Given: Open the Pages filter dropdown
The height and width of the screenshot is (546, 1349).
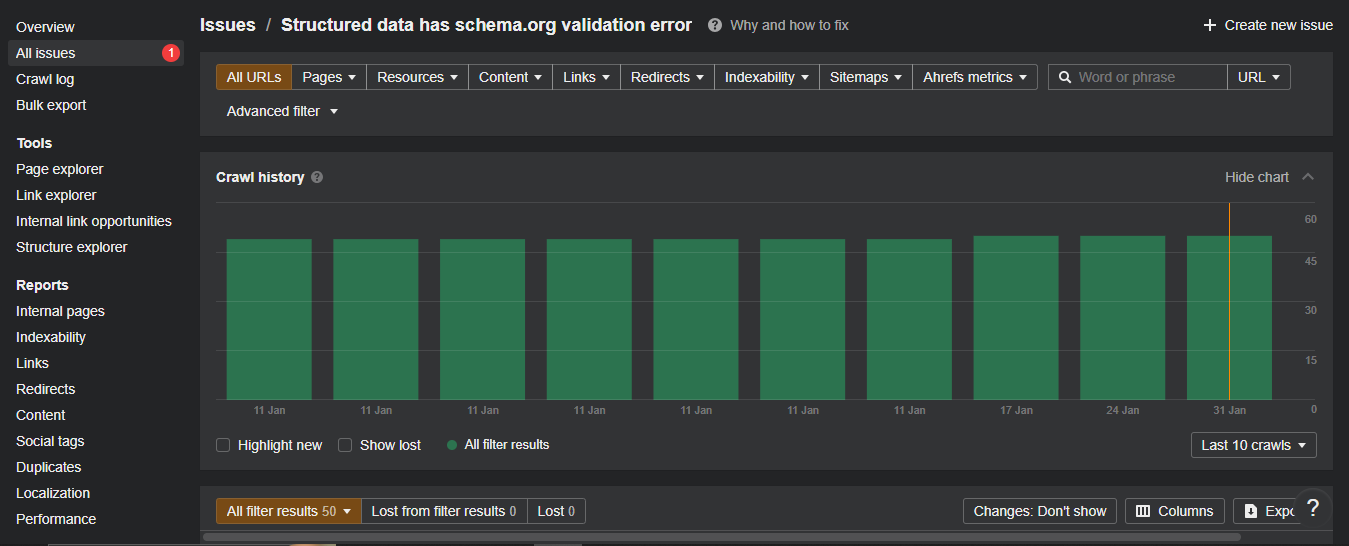Looking at the screenshot, I should (329, 77).
